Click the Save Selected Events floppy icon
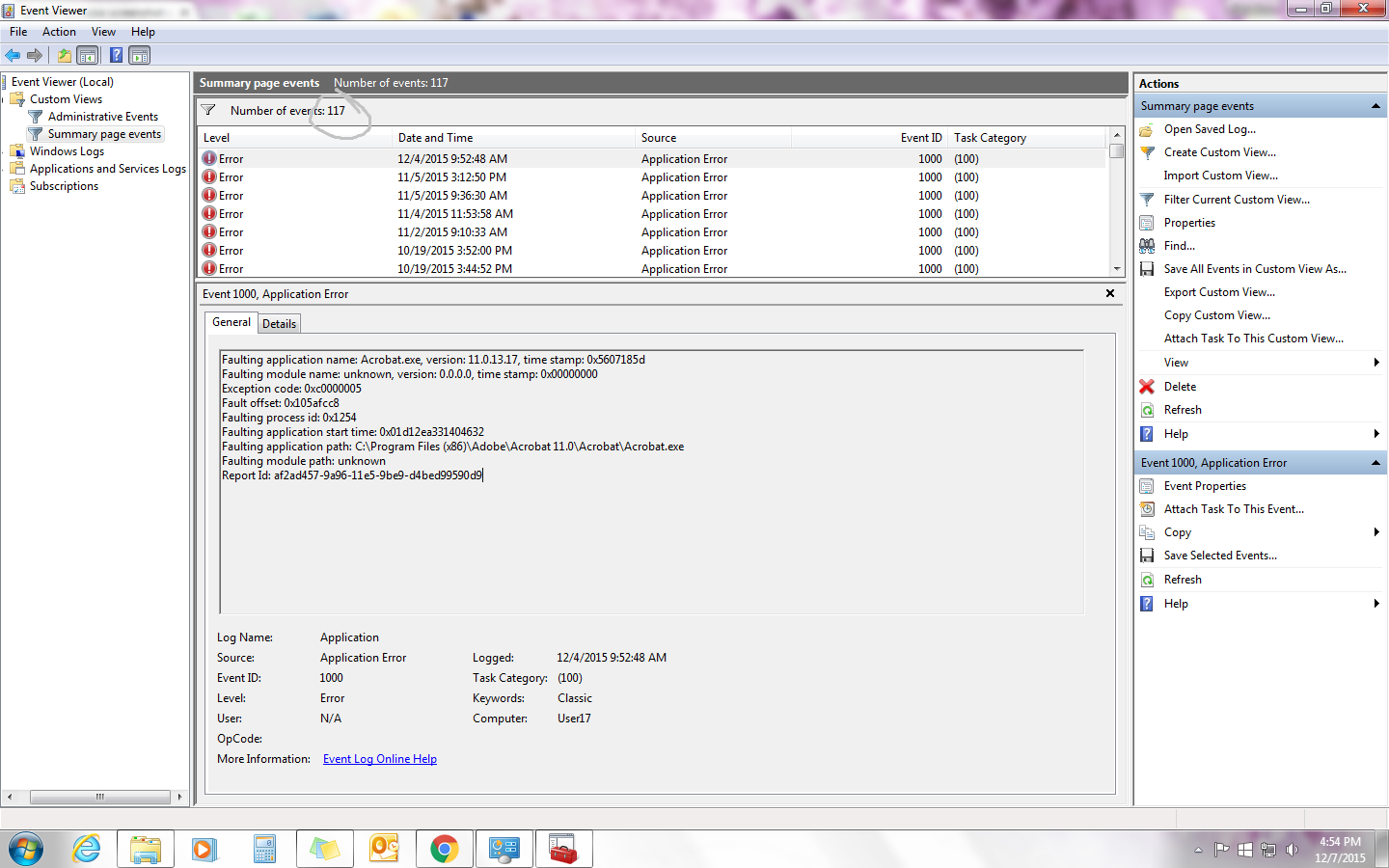This screenshot has height=868, width=1389. pos(1147,556)
